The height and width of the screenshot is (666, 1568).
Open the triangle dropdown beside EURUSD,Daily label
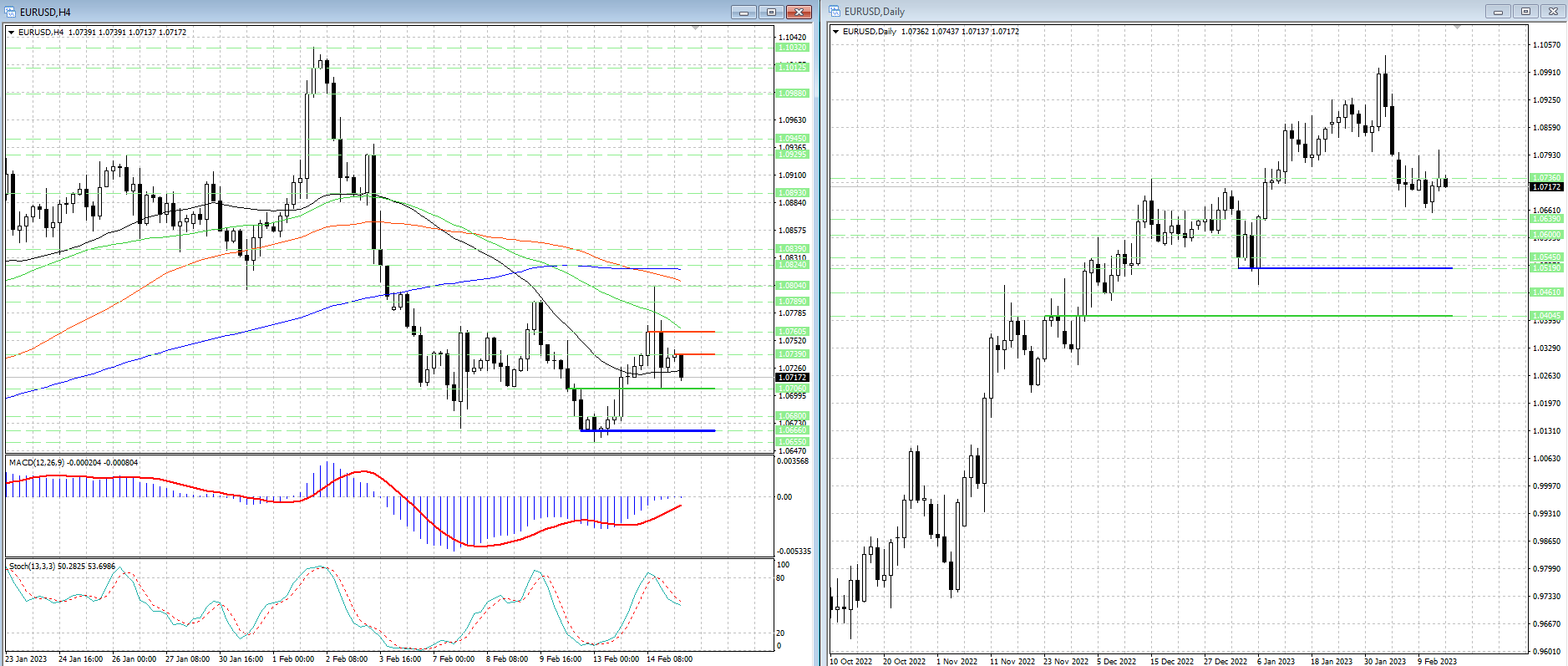click(x=835, y=32)
